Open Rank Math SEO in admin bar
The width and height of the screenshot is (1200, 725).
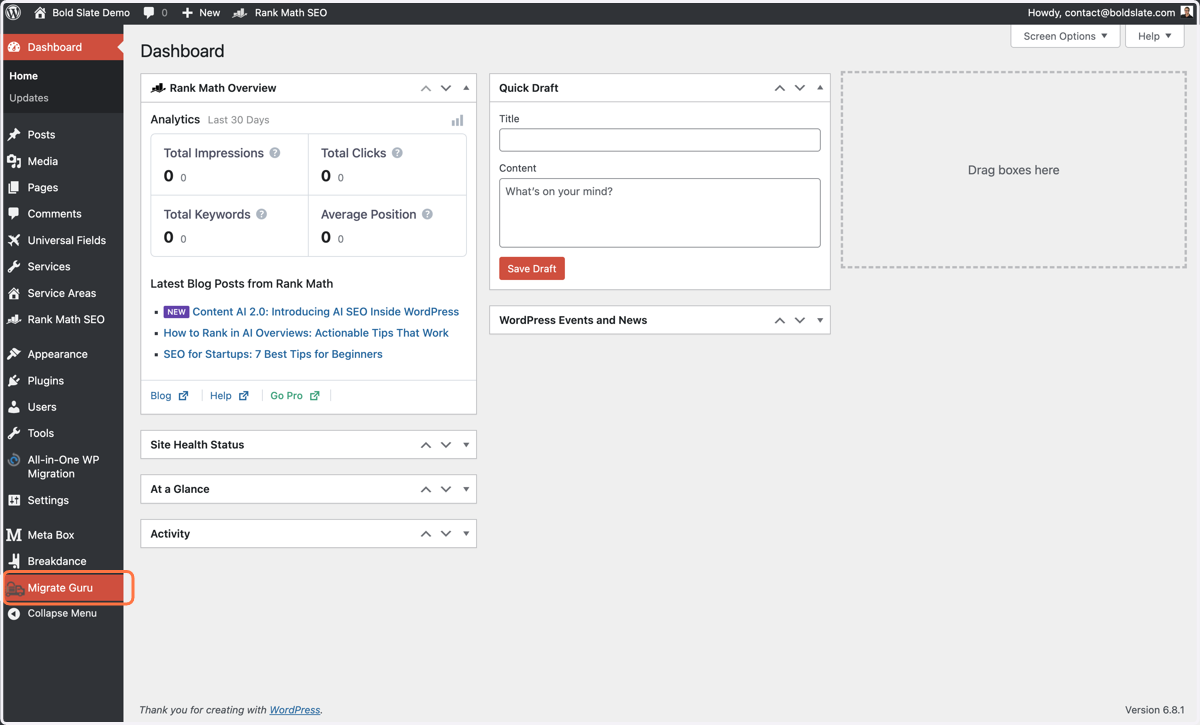pyautogui.click(x=280, y=12)
